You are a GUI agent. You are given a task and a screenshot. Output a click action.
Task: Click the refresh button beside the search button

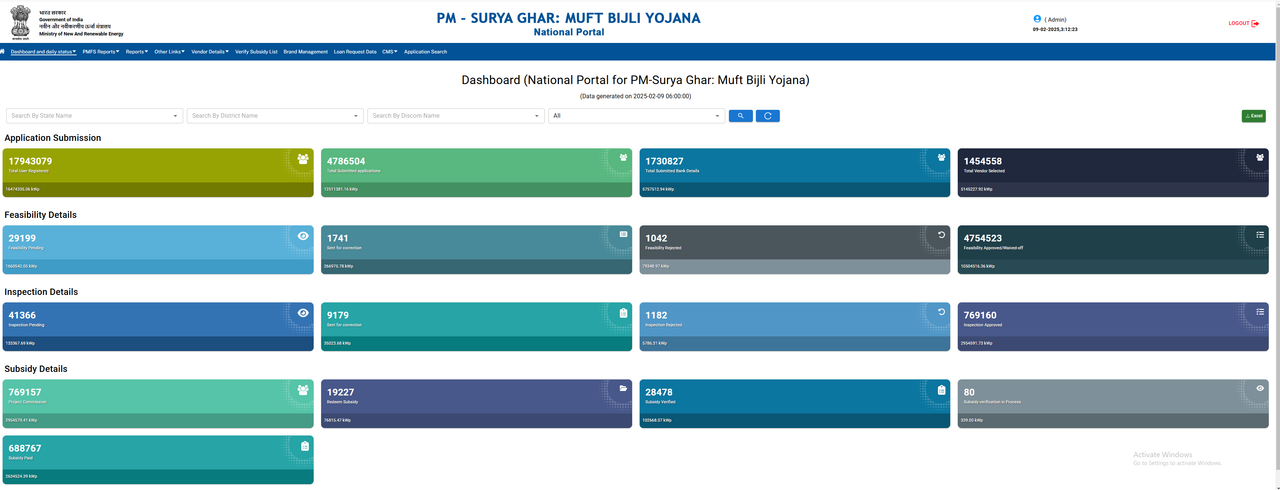tap(767, 116)
